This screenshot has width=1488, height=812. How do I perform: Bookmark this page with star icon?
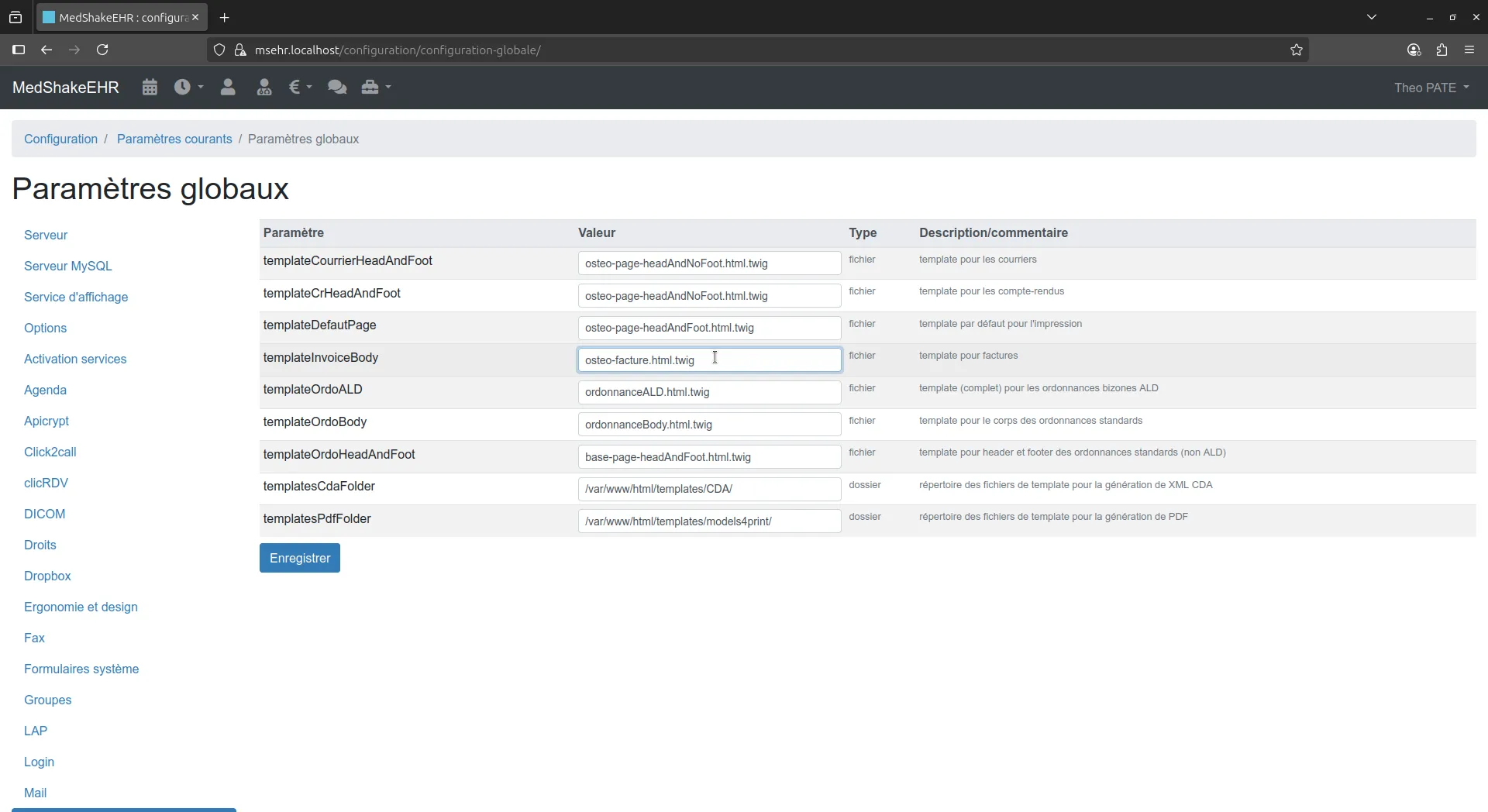1297,50
